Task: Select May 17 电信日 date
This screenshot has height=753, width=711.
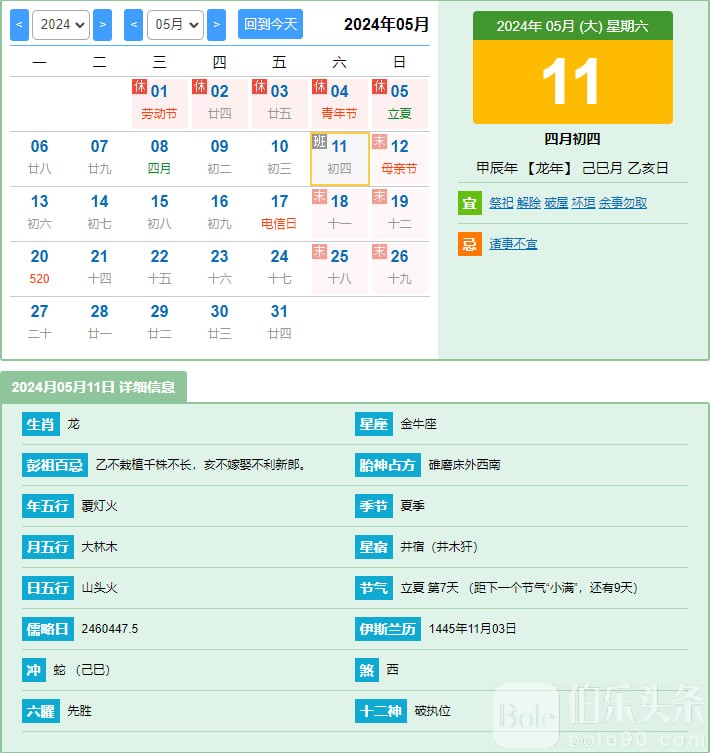Action: pyautogui.click(x=279, y=212)
